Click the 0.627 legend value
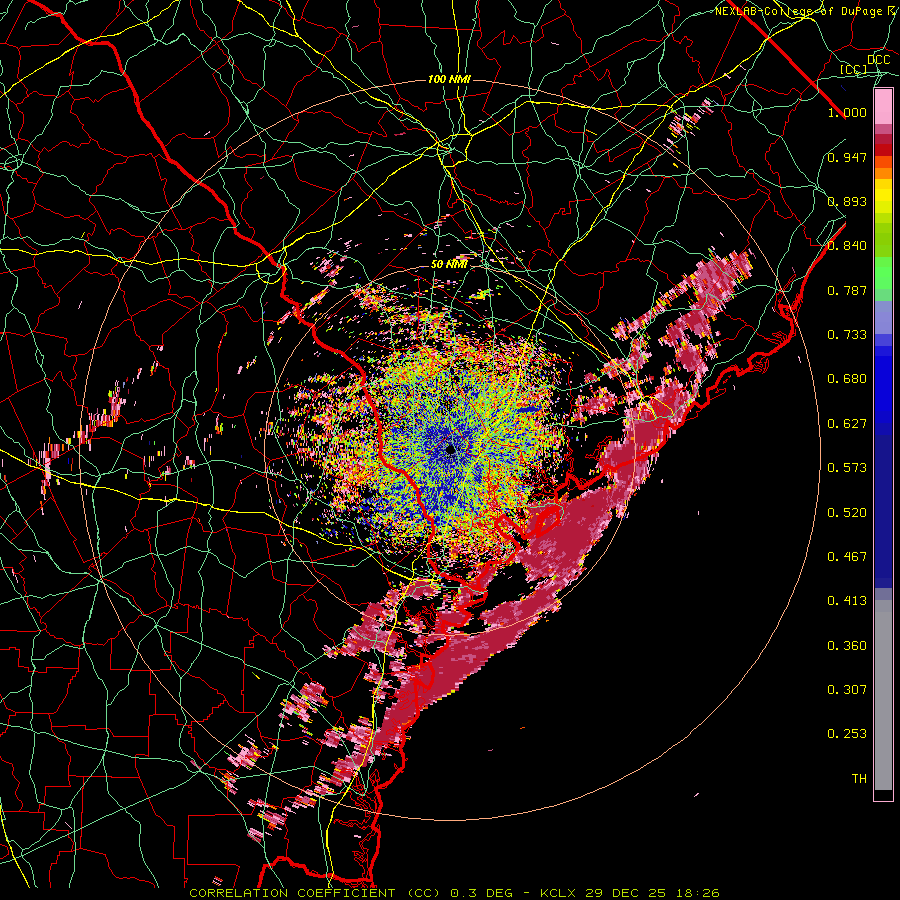The image size is (900, 900). point(847,424)
